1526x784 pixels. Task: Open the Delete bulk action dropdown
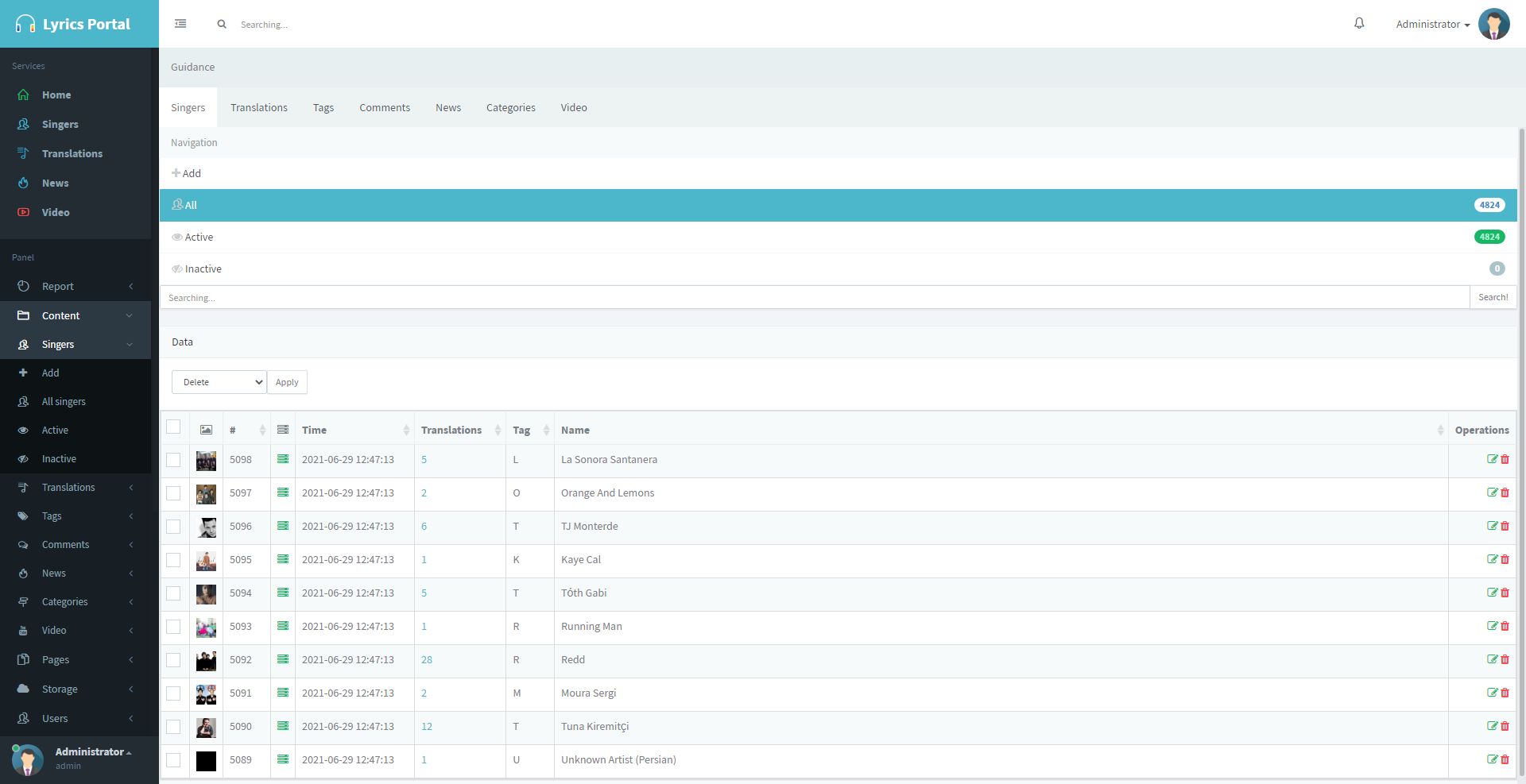tap(219, 382)
